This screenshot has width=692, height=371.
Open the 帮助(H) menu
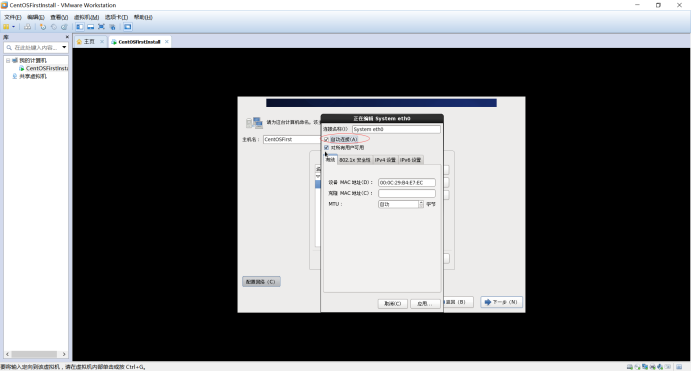pos(143,17)
